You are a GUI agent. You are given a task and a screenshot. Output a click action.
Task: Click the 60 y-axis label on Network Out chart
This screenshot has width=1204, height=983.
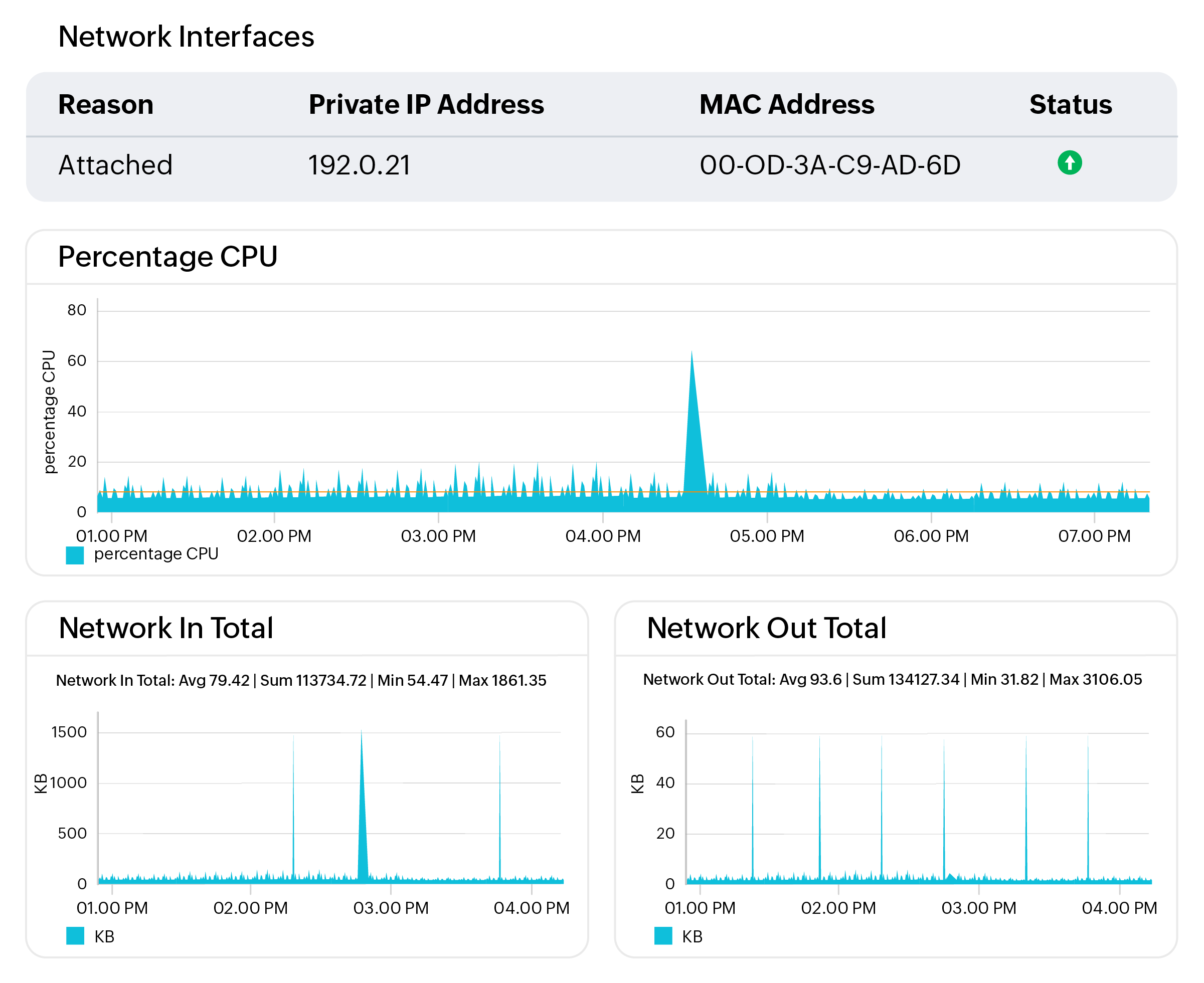[665, 732]
